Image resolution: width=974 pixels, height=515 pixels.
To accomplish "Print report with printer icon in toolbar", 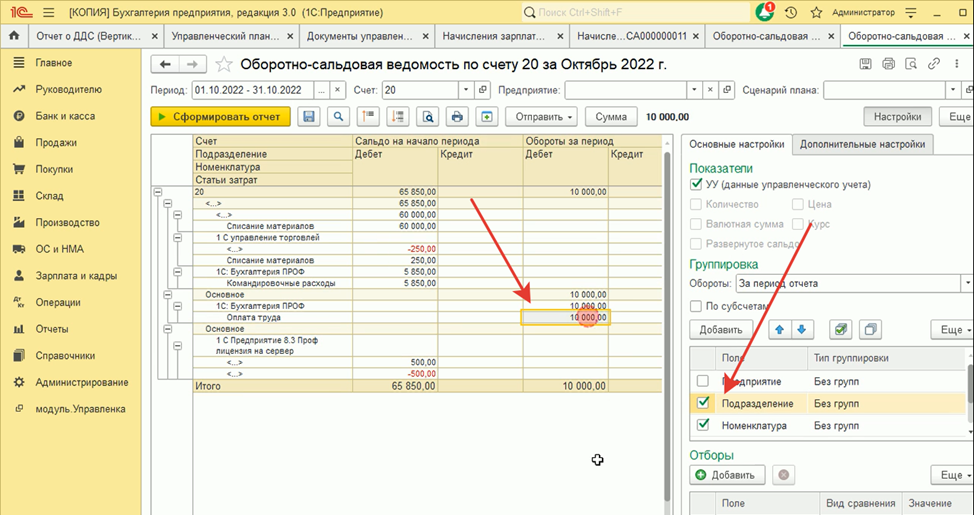I will [x=457, y=117].
